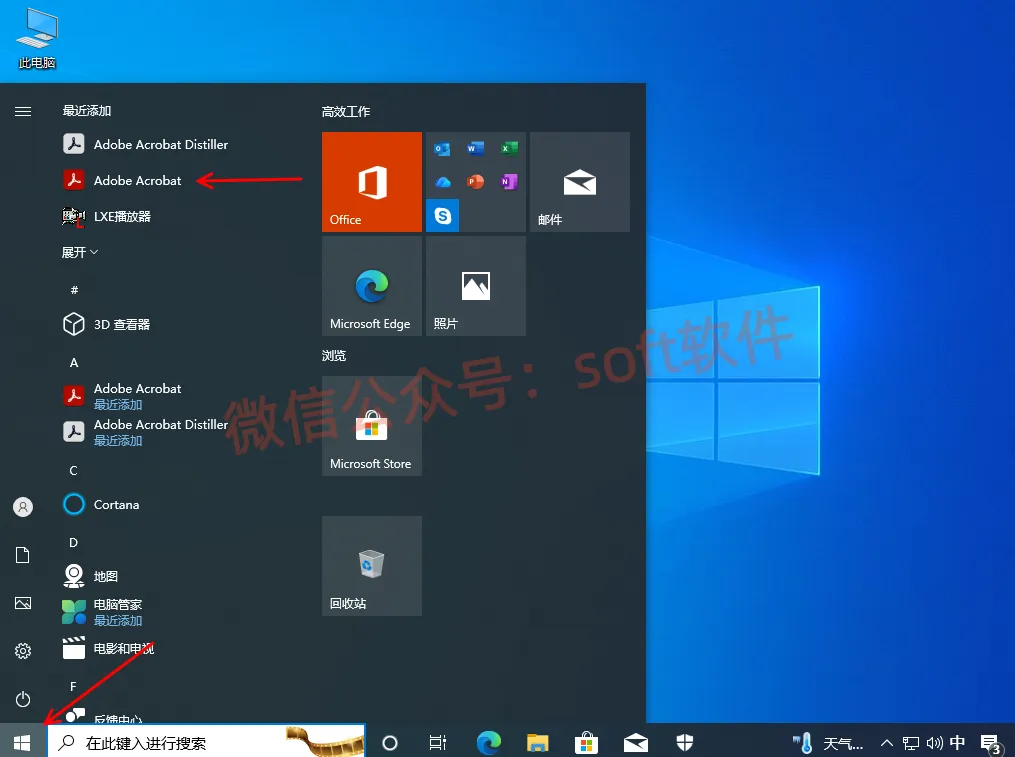This screenshot has width=1015, height=757.
Task: Open the 邮件 mail tile
Action: 580,182
